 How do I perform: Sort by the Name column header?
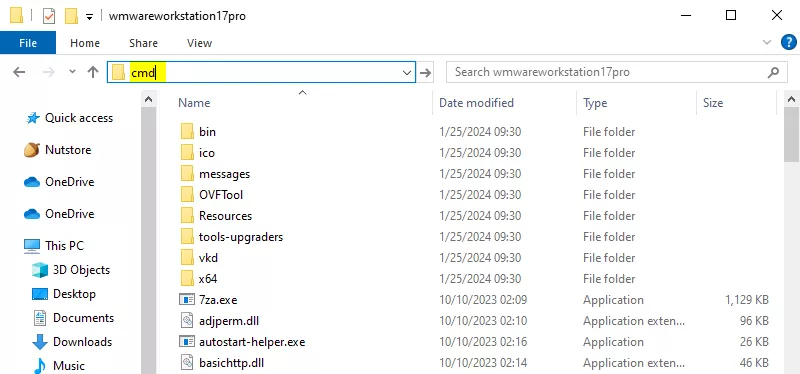(194, 103)
